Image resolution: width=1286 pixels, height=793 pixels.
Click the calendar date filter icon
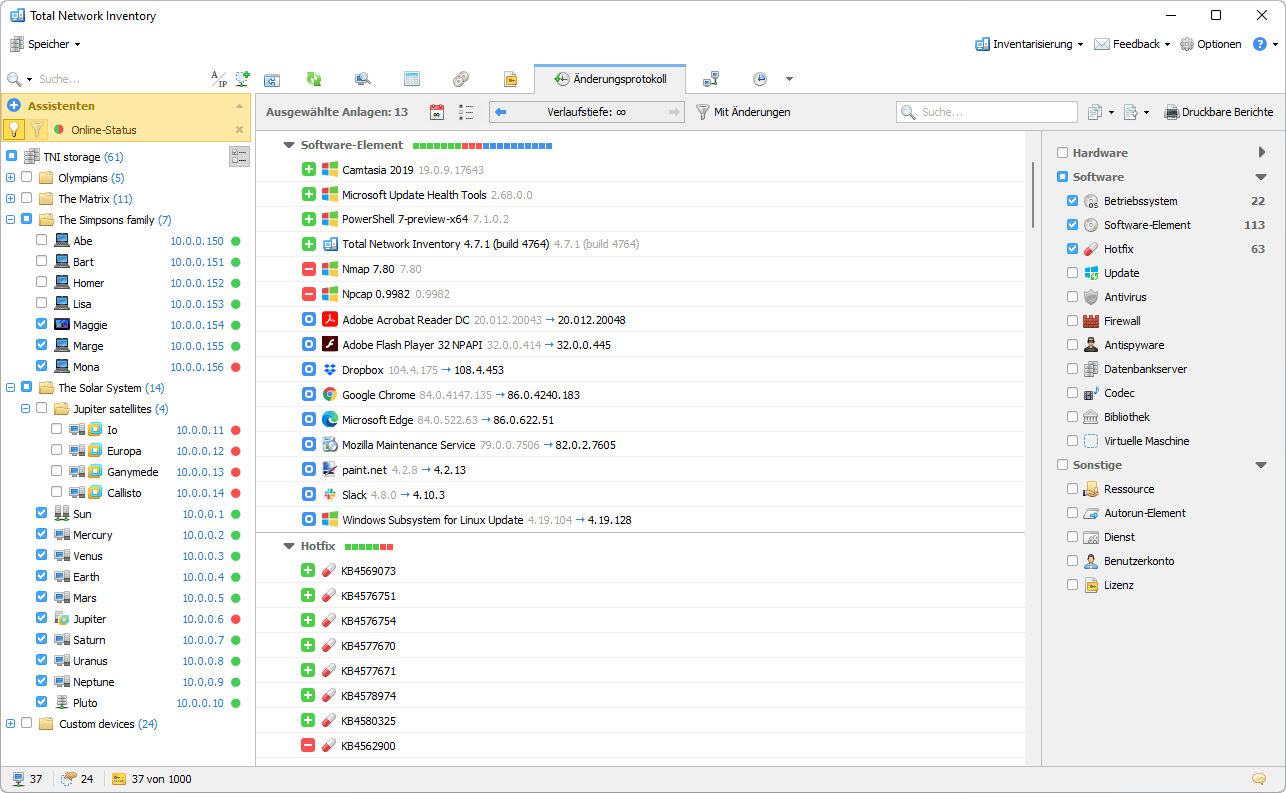click(436, 112)
